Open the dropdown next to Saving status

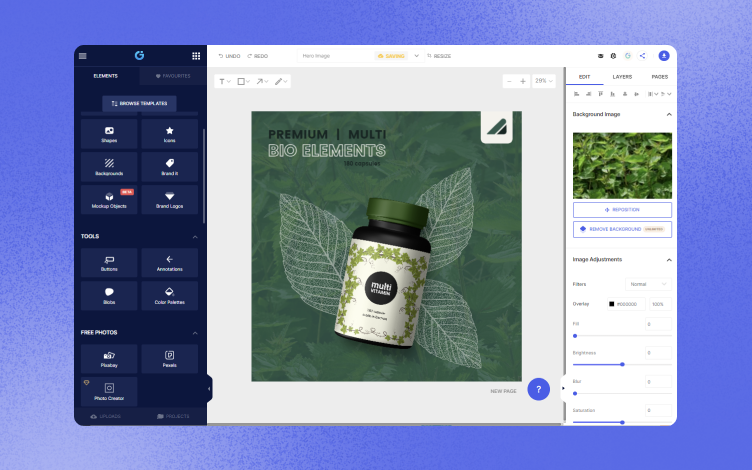416,56
